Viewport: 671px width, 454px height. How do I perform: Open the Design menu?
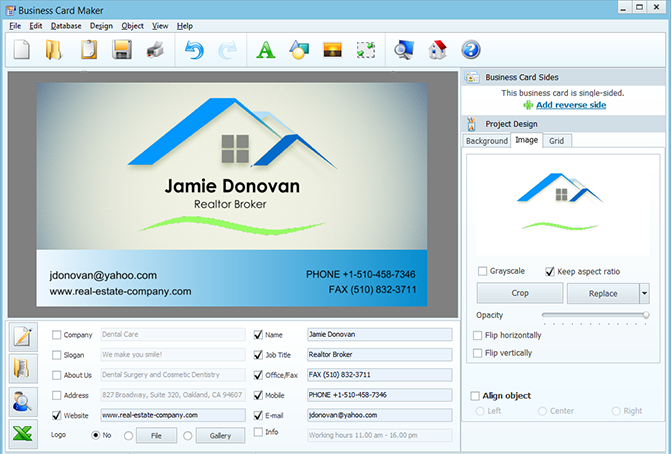[x=101, y=26]
